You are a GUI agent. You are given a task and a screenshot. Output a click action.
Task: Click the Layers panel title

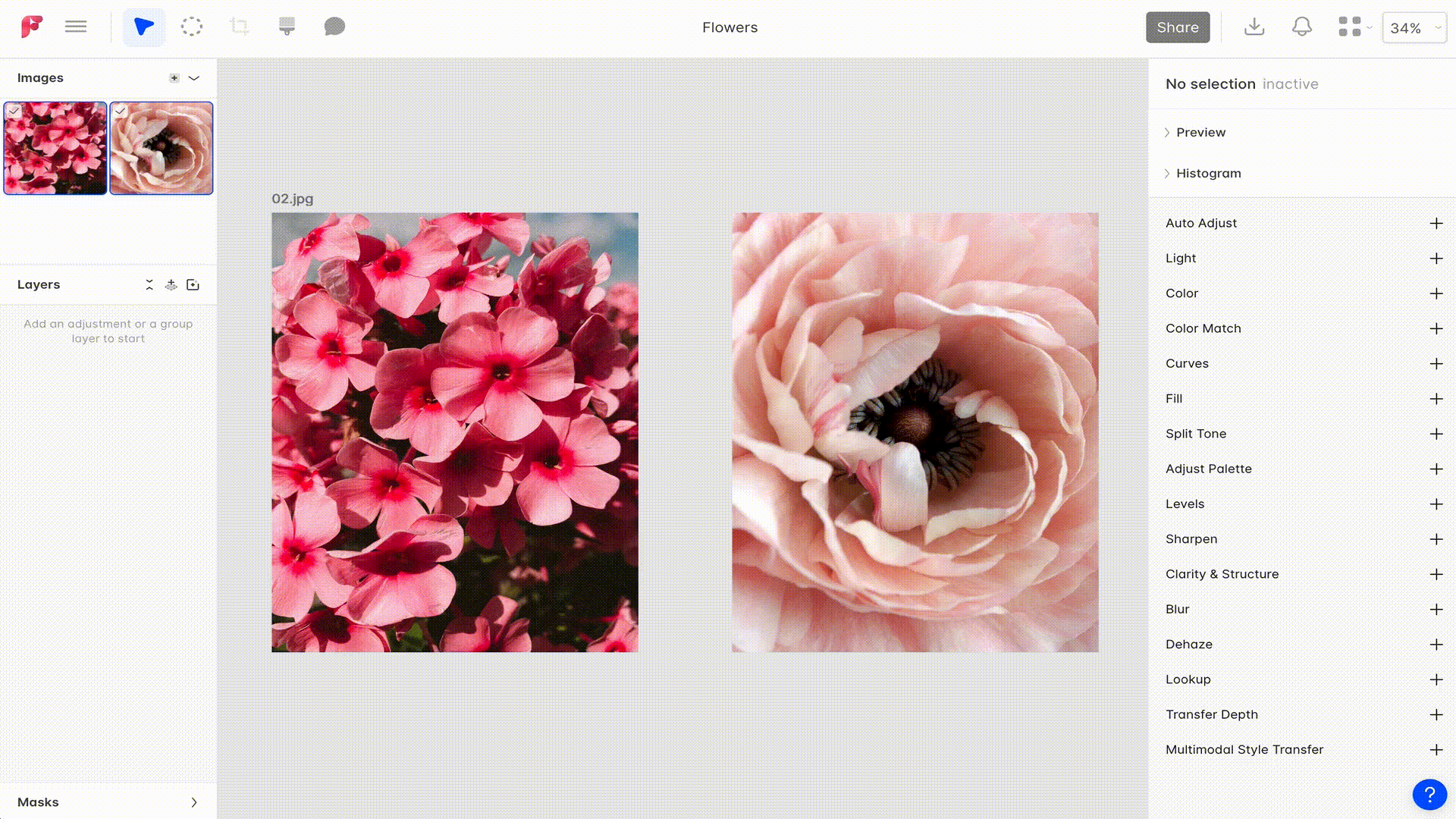39,284
